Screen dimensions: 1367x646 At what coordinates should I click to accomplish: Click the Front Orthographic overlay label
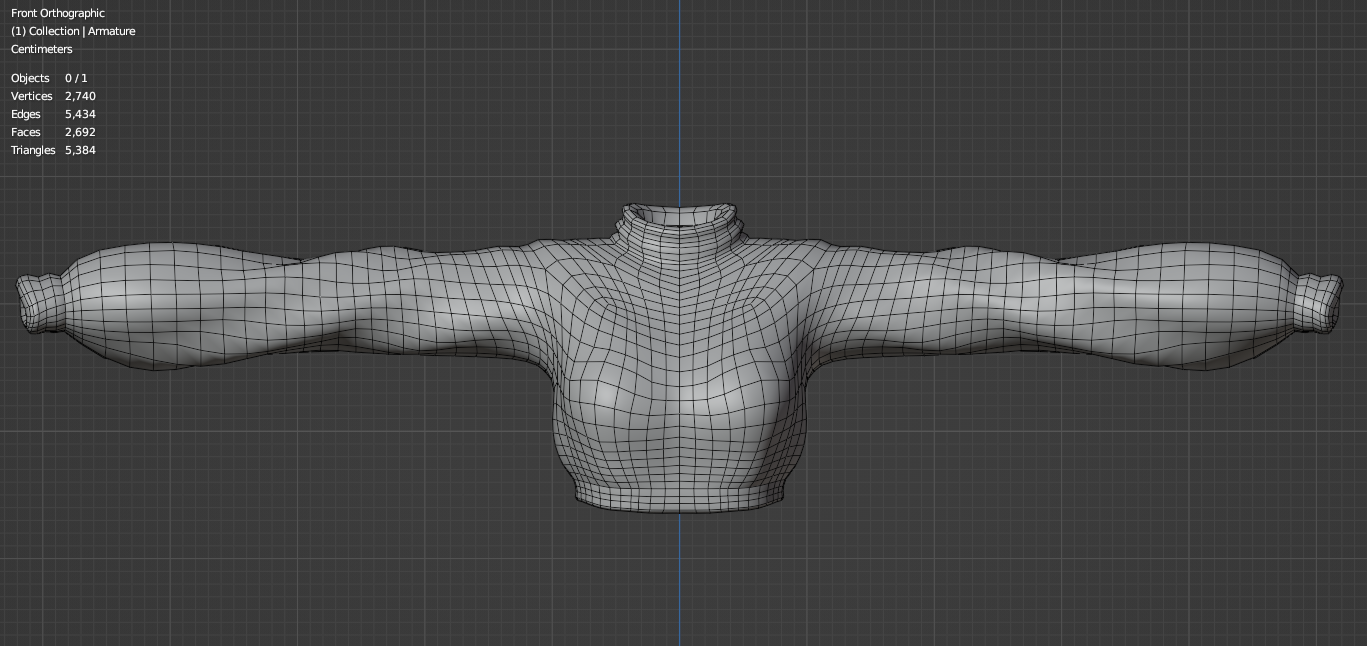click(x=57, y=13)
